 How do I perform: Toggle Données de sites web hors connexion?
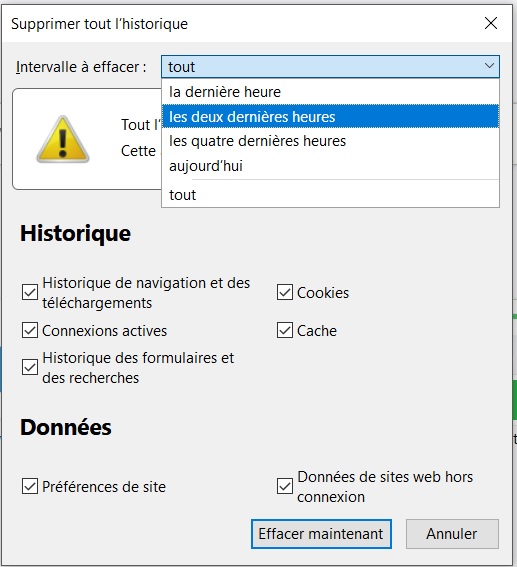[285, 486]
